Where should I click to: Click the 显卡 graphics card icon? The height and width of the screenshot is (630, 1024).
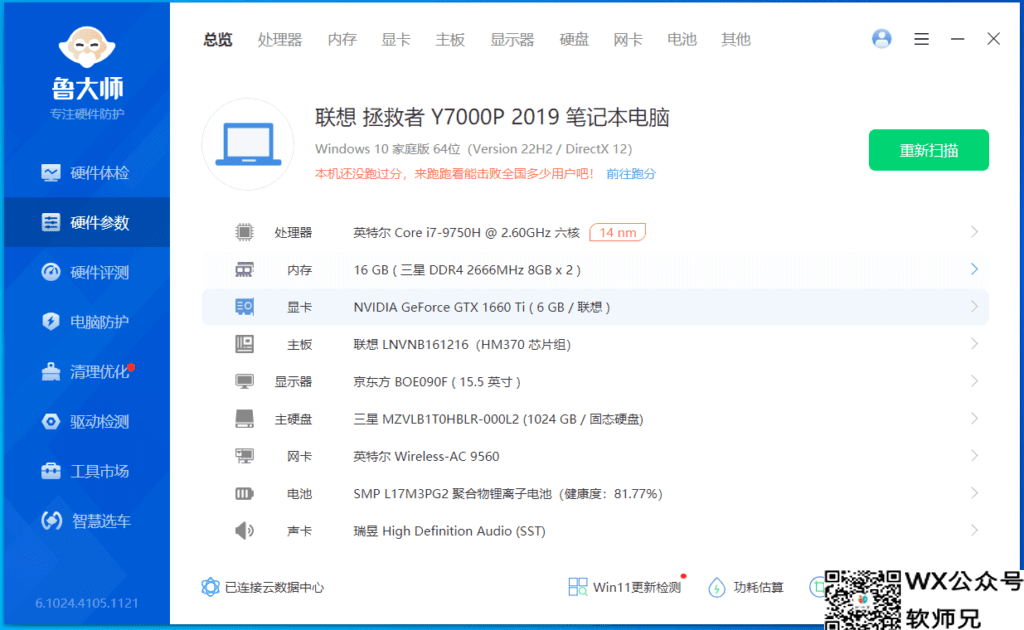[x=244, y=307]
